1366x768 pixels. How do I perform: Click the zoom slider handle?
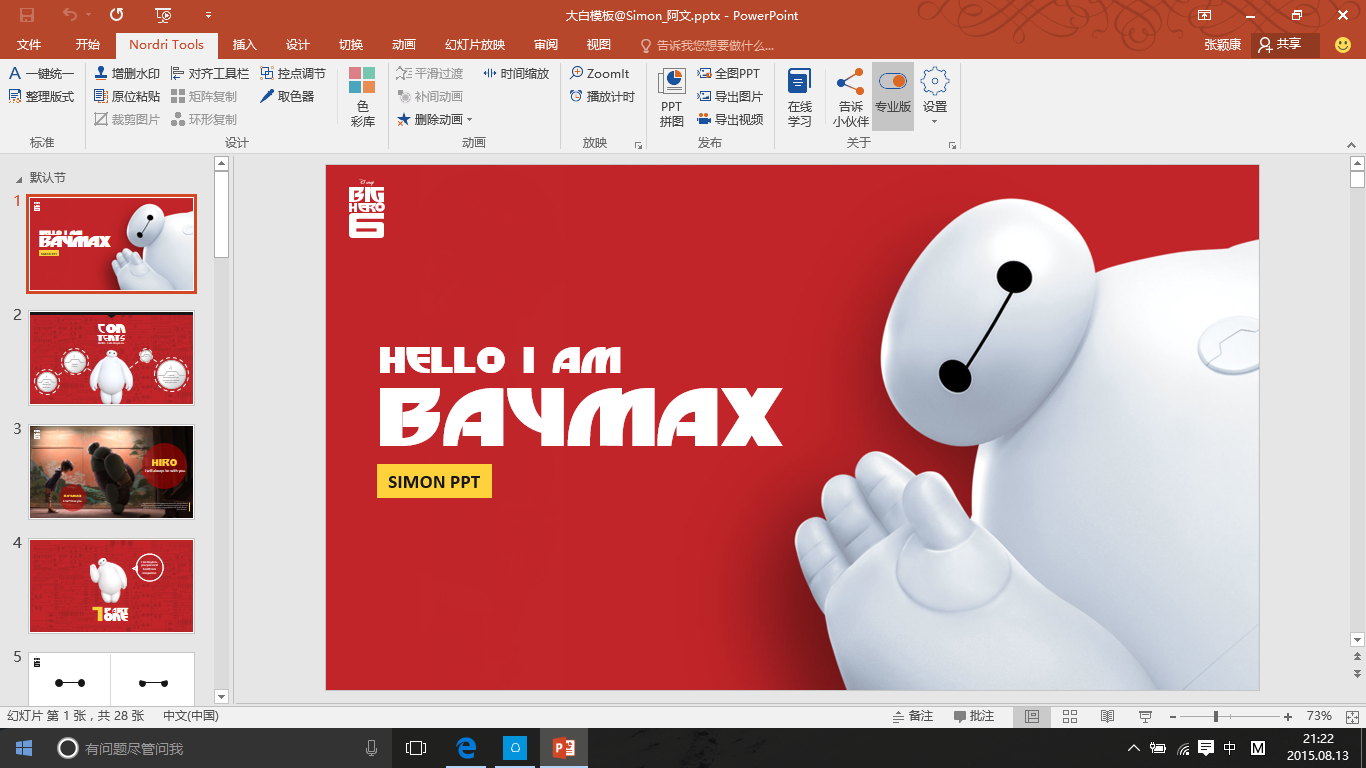1216,716
